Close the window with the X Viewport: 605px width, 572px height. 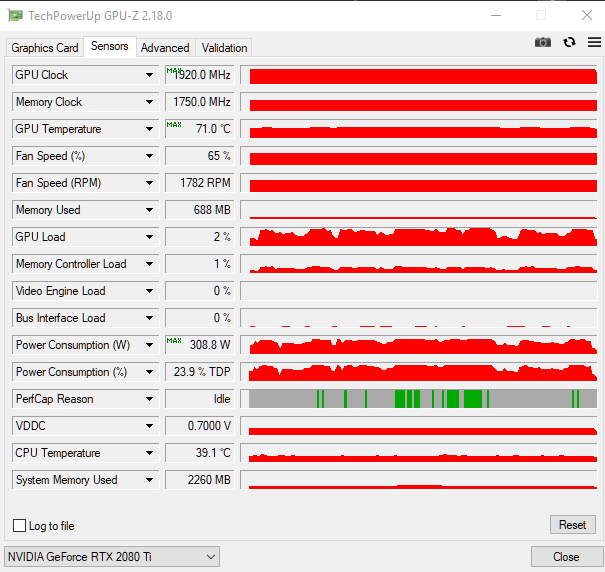587,15
